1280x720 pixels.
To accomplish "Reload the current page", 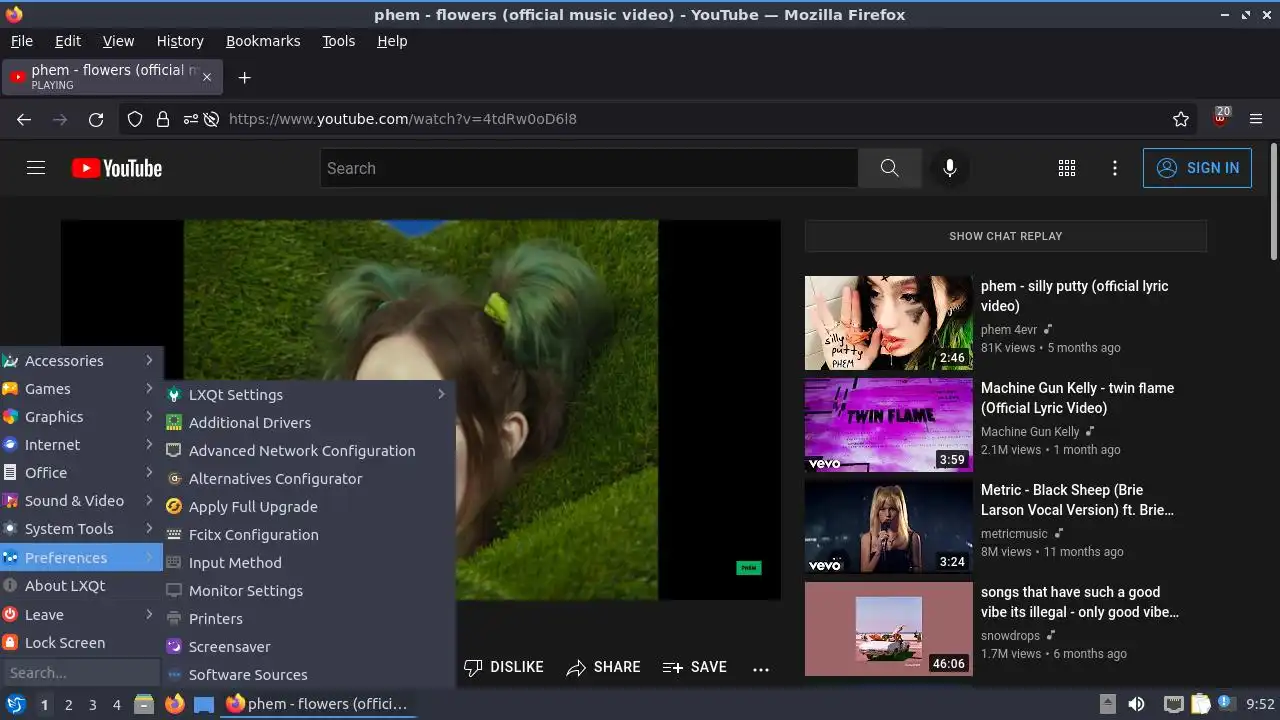I will pos(96,119).
